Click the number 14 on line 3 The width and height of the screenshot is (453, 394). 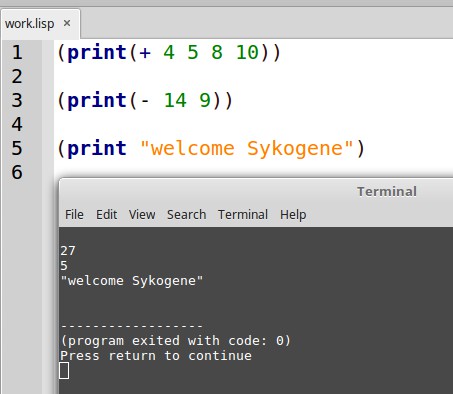coord(175,101)
